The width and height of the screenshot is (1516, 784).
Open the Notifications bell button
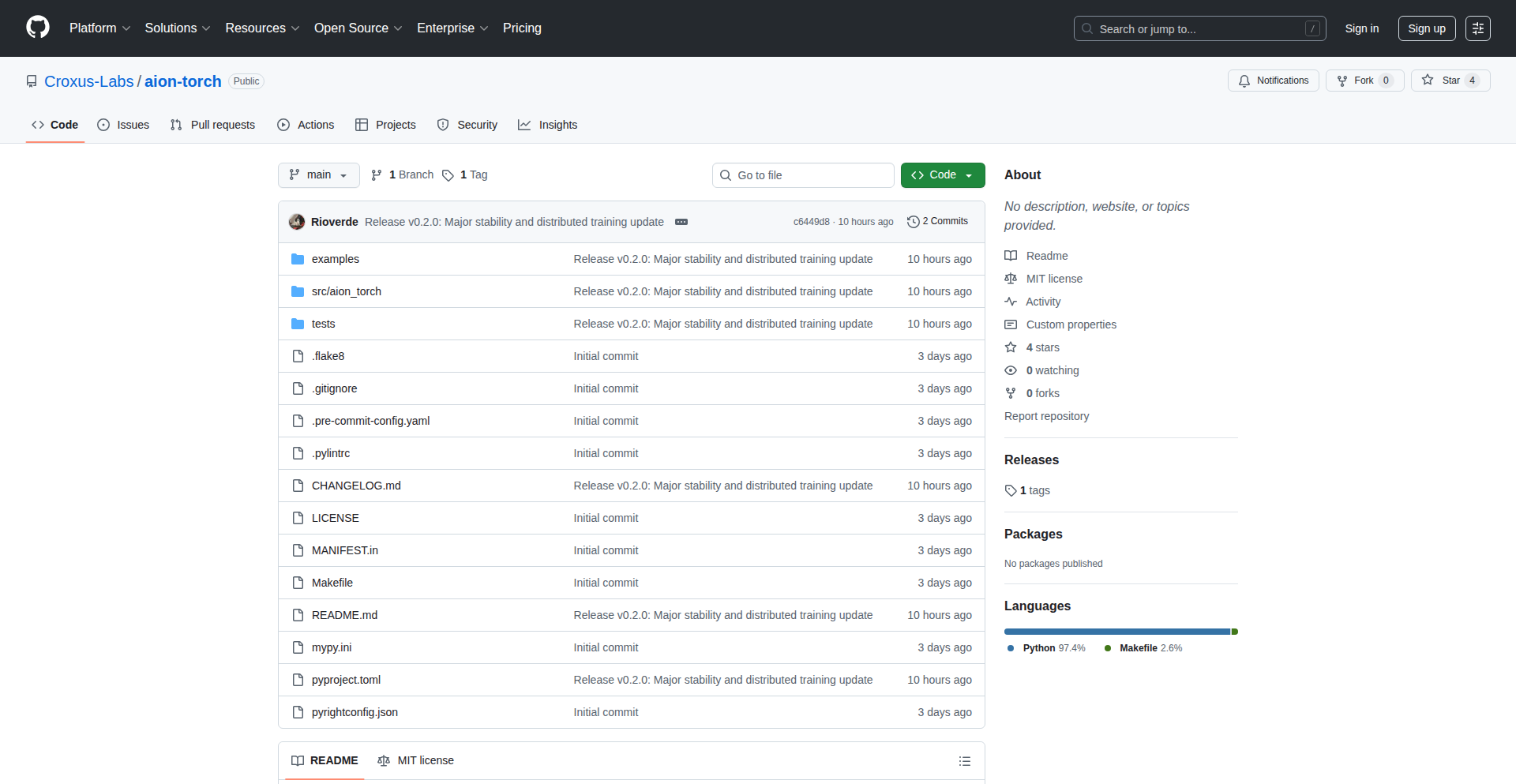click(1273, 81)
